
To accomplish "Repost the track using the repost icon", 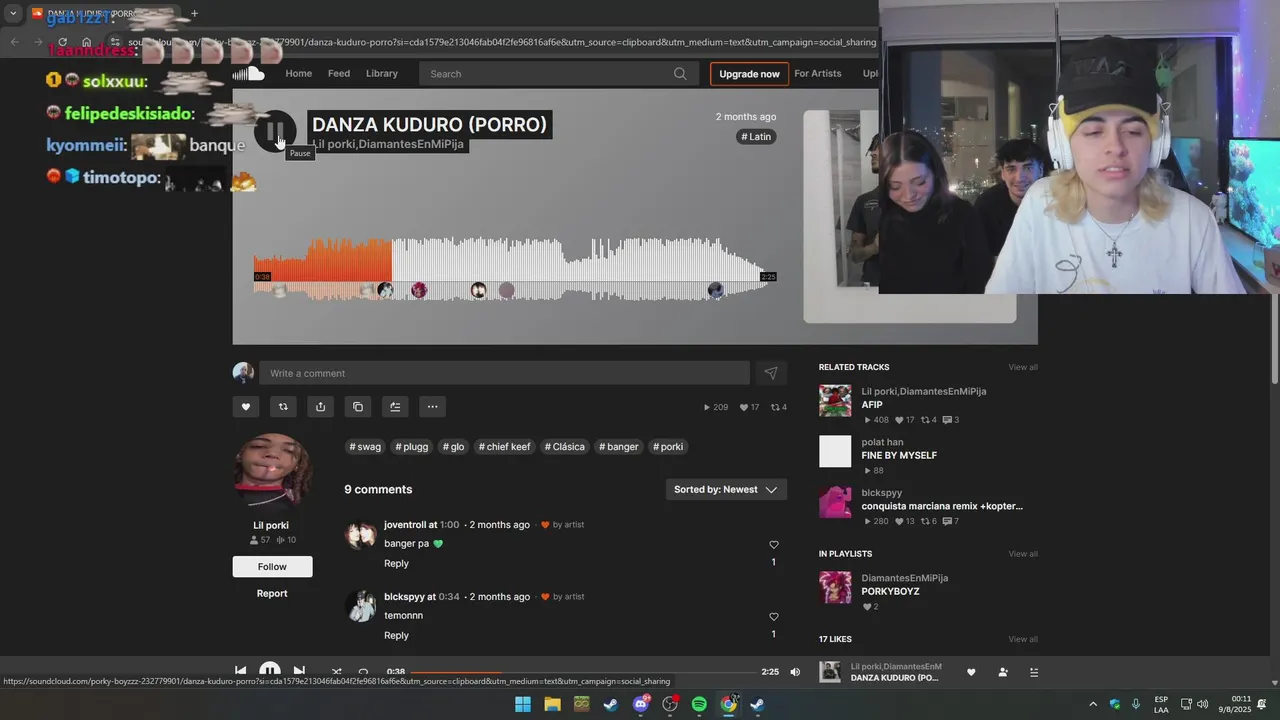I will (x=283, y=407).
